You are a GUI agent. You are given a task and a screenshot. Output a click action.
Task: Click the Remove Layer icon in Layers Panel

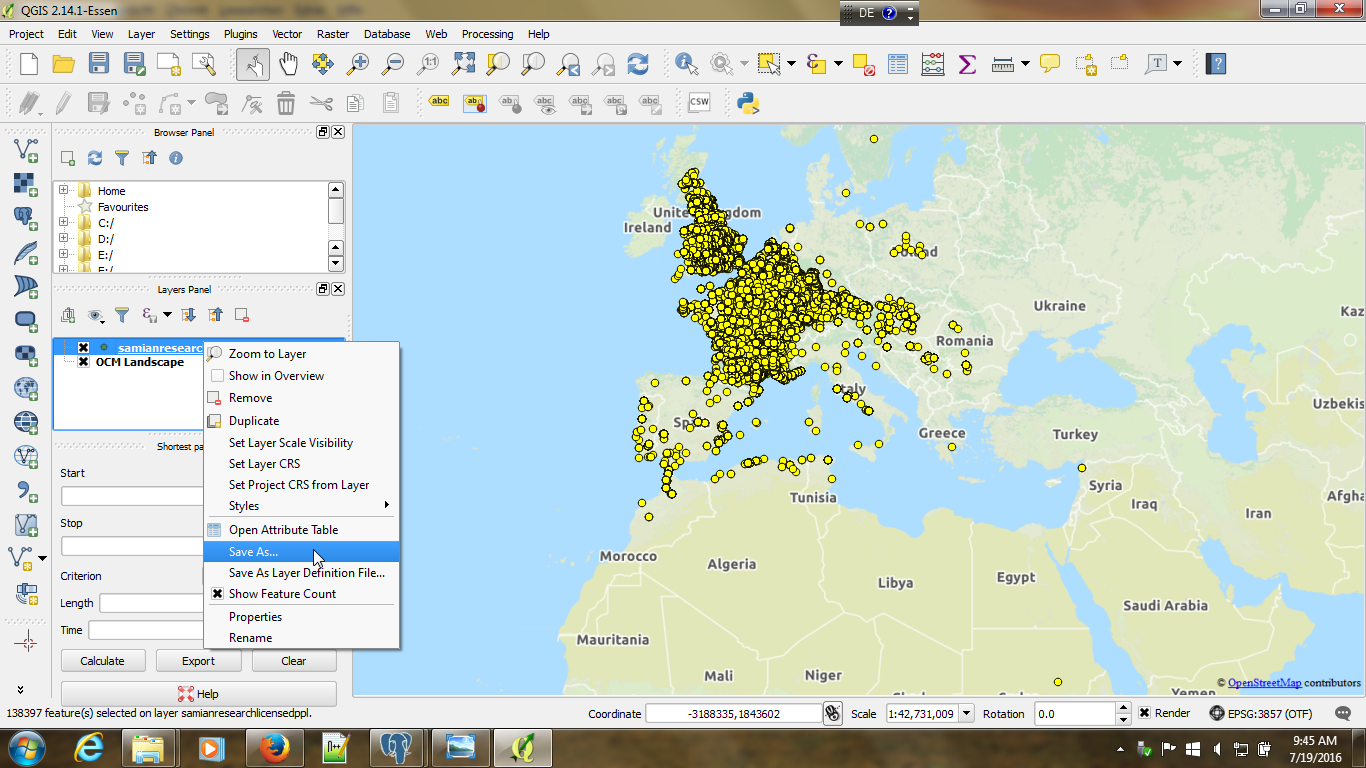pos(242,315)
